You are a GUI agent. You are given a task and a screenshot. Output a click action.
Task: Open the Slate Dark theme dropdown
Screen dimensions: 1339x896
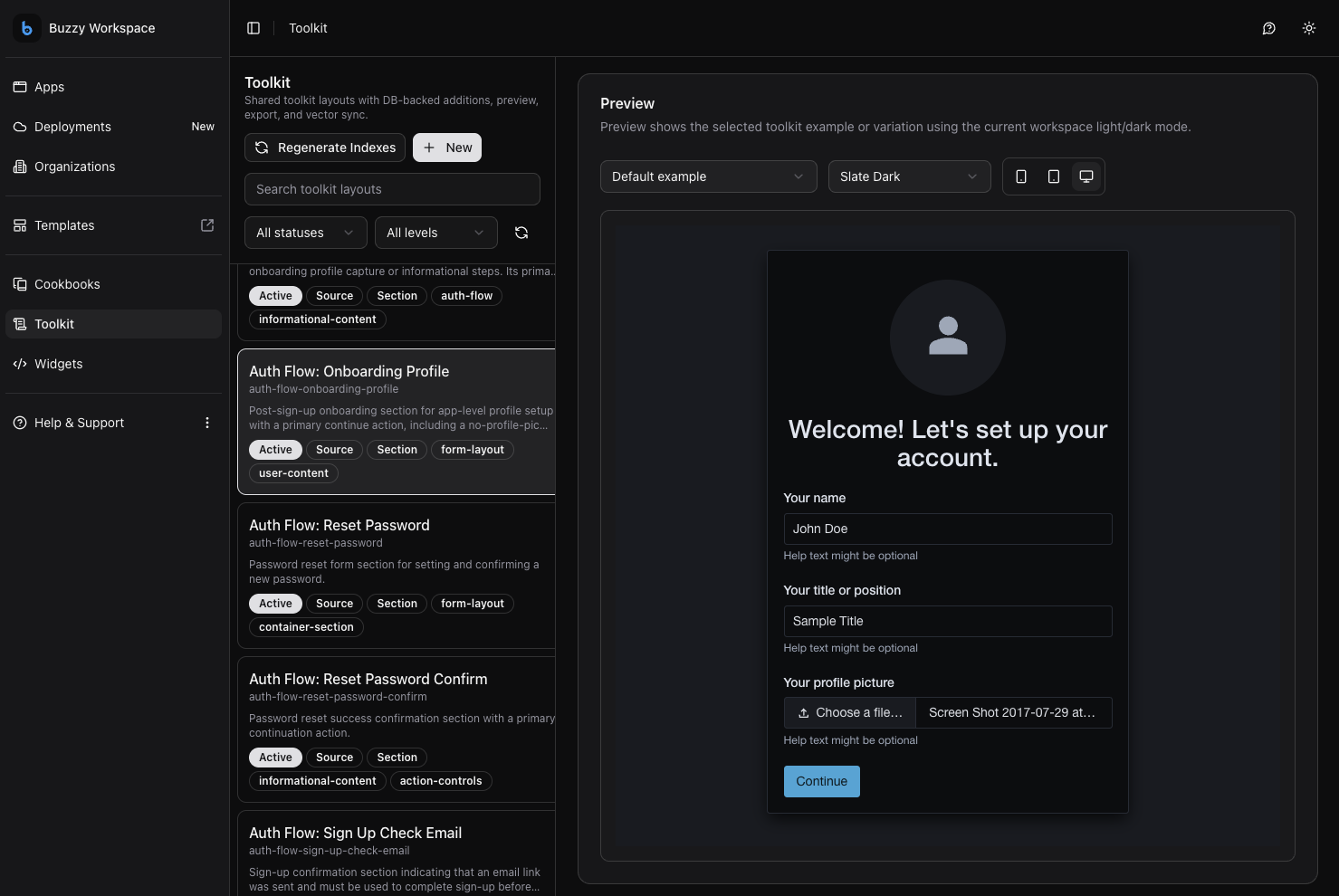pyautogui.click(x=910, y=176)
